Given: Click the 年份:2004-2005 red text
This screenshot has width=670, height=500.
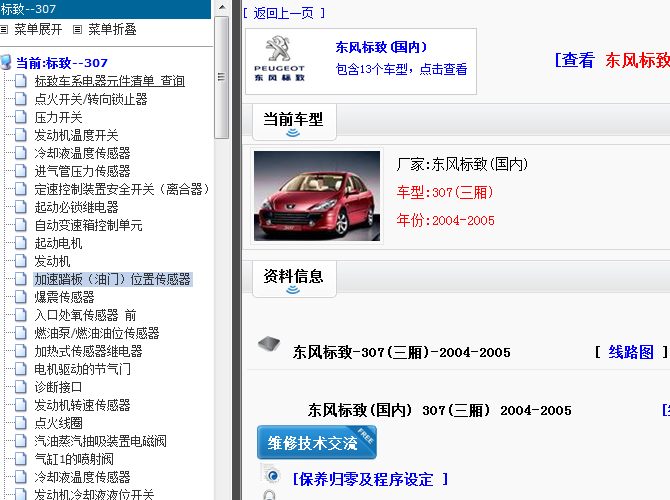Looking at the screenshot, I should point(445,220).
